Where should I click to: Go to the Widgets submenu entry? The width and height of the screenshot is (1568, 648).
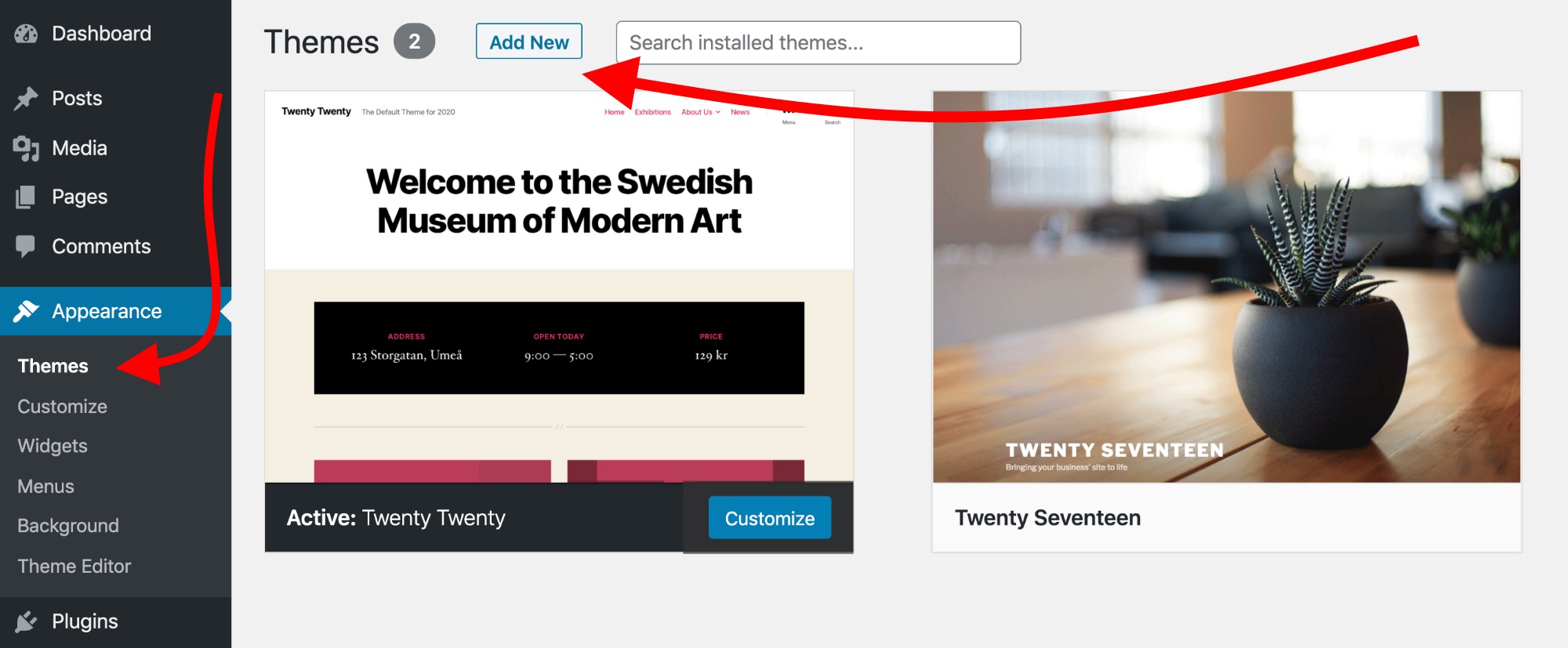pyautogui.click(x=53, y=446)
